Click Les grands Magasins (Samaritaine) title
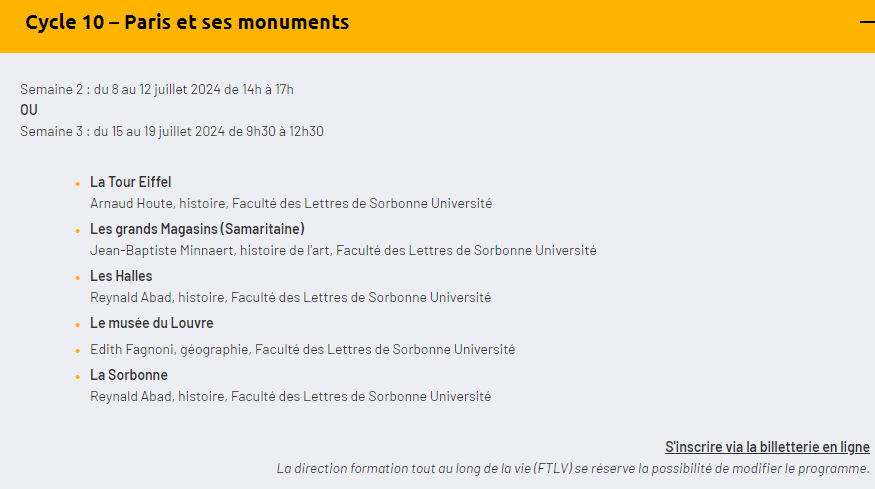 pos(198,229)
